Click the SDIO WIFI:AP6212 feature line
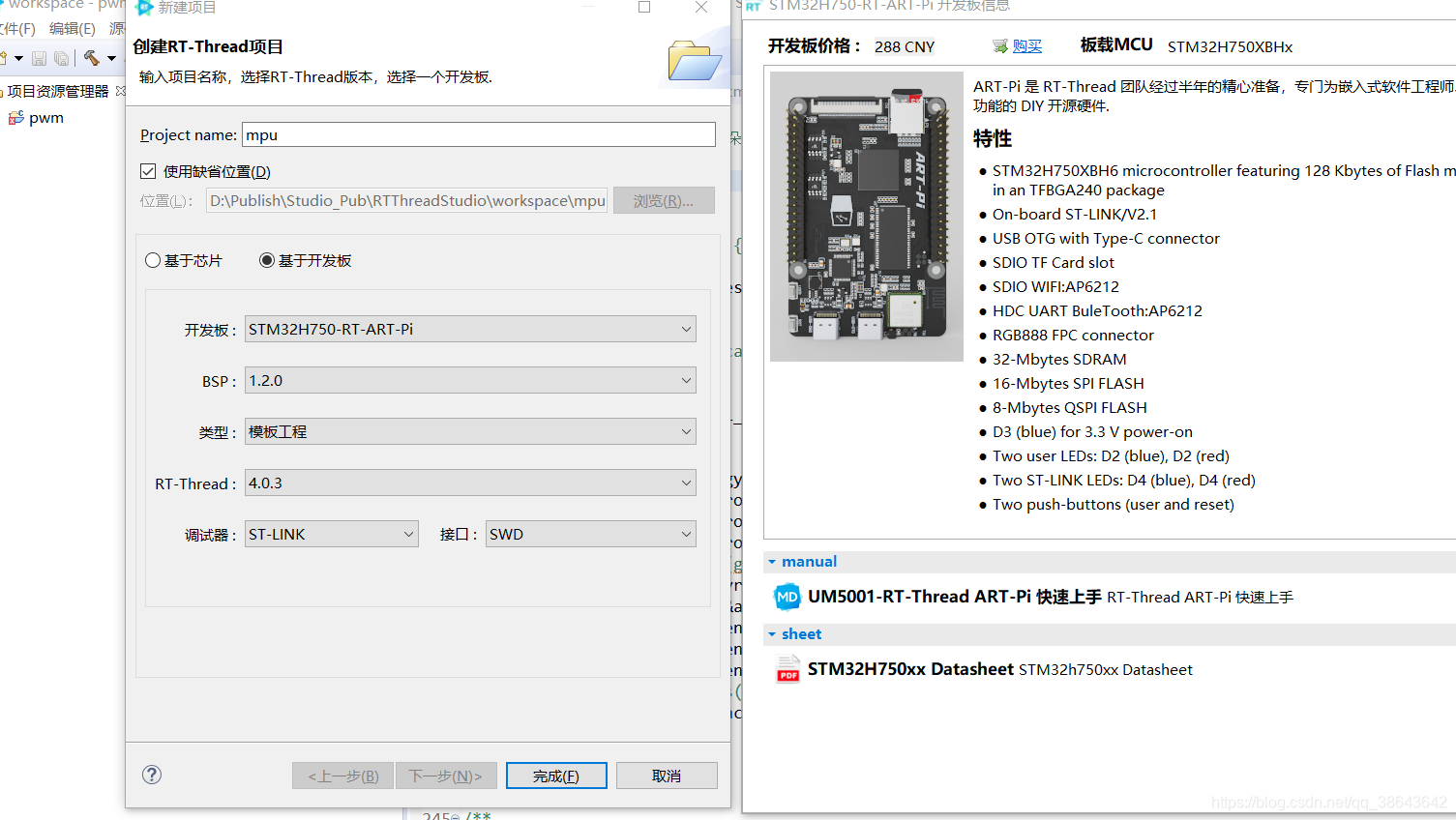The width and height of the screenshot is (1456, 820). pos(1055,286)
